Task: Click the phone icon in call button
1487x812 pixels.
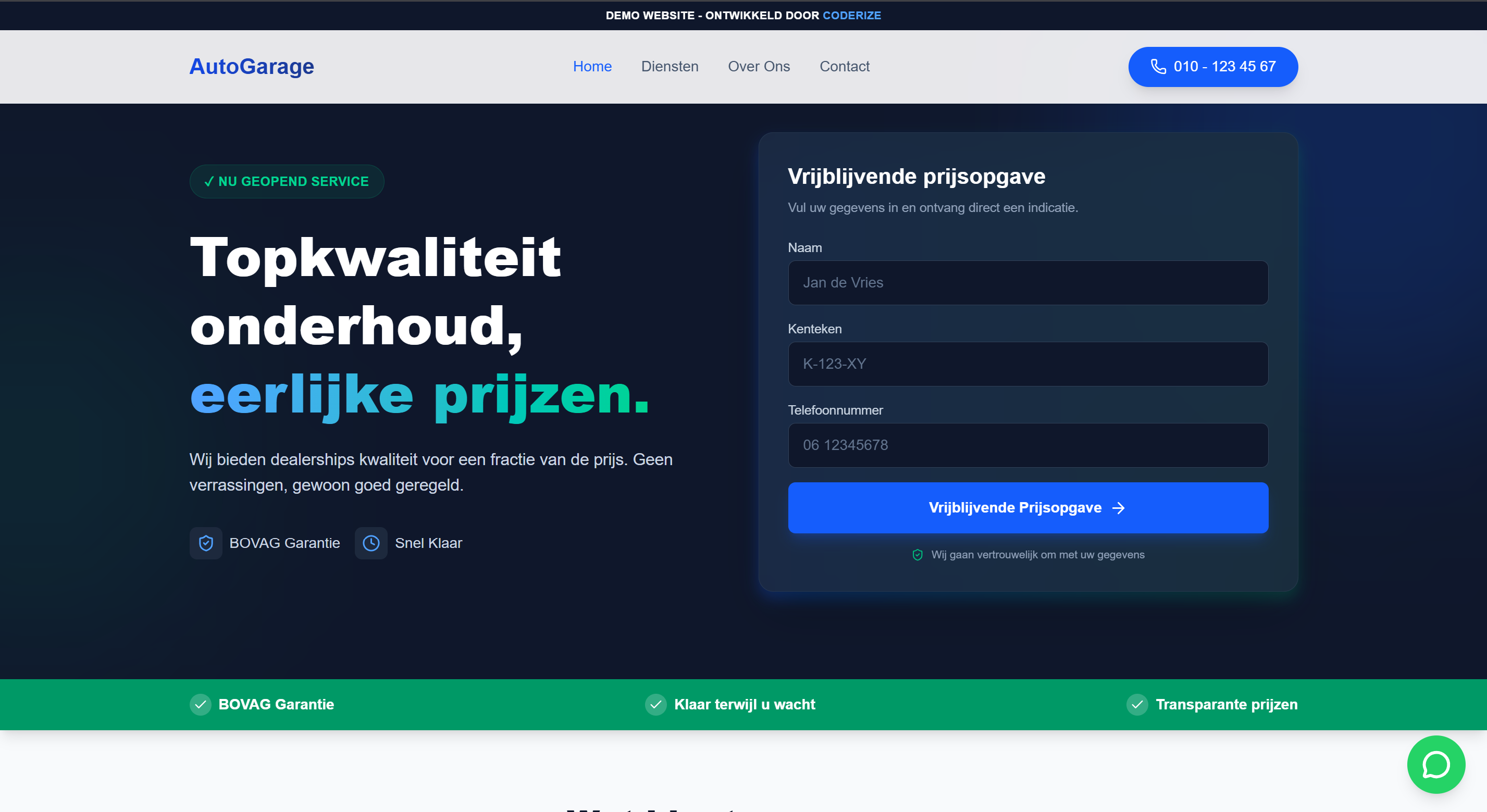Action: pyautogui.click(x=1158, y=66)
